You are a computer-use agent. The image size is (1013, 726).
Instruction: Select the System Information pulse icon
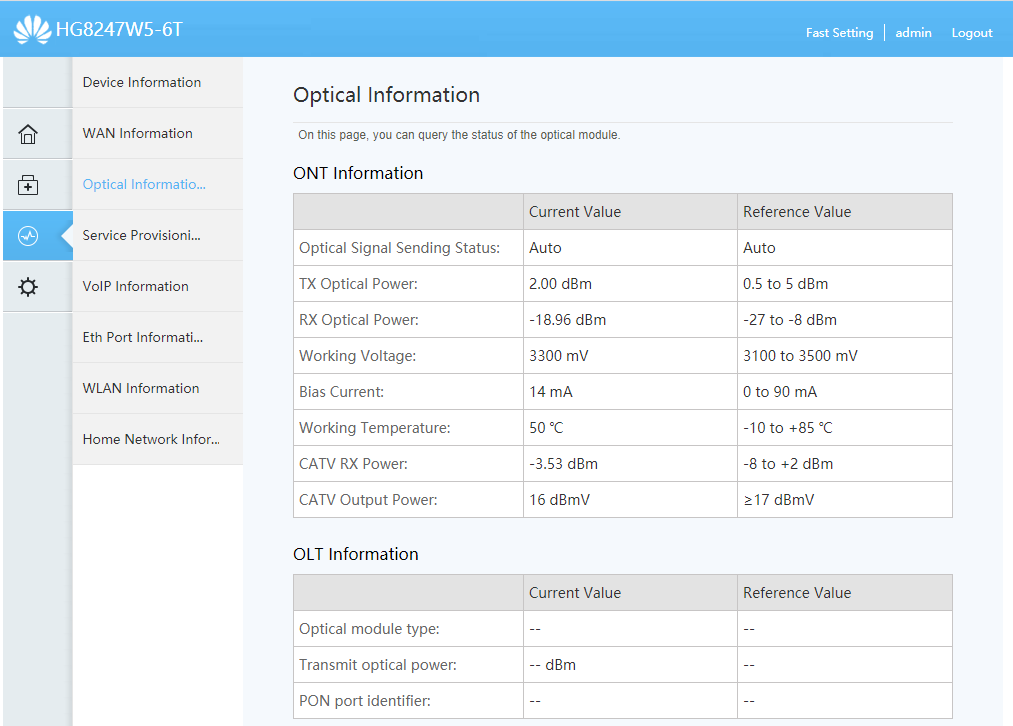28,236
